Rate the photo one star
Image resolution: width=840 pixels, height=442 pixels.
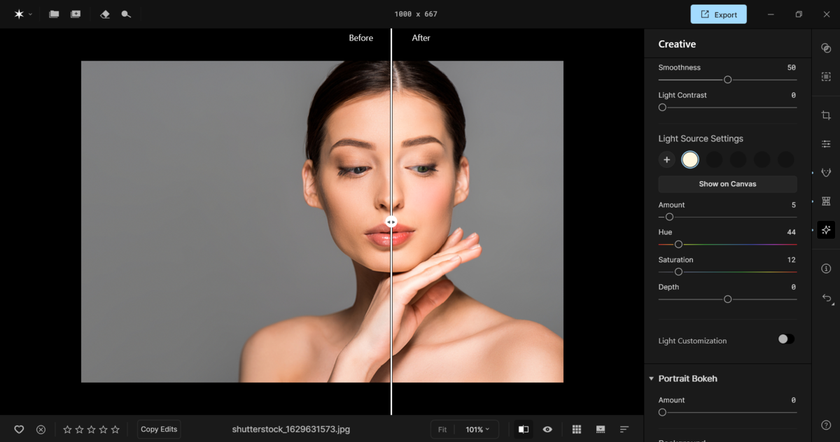(x=68, y=429)
